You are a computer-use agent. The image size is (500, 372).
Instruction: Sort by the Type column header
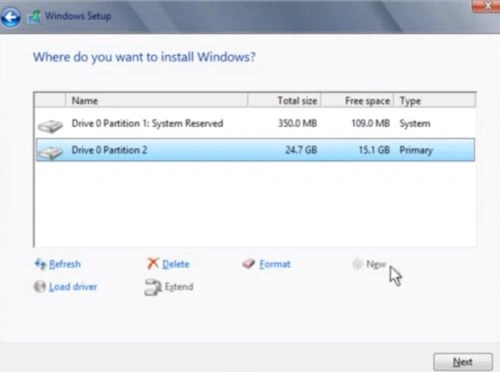(435, 100)
